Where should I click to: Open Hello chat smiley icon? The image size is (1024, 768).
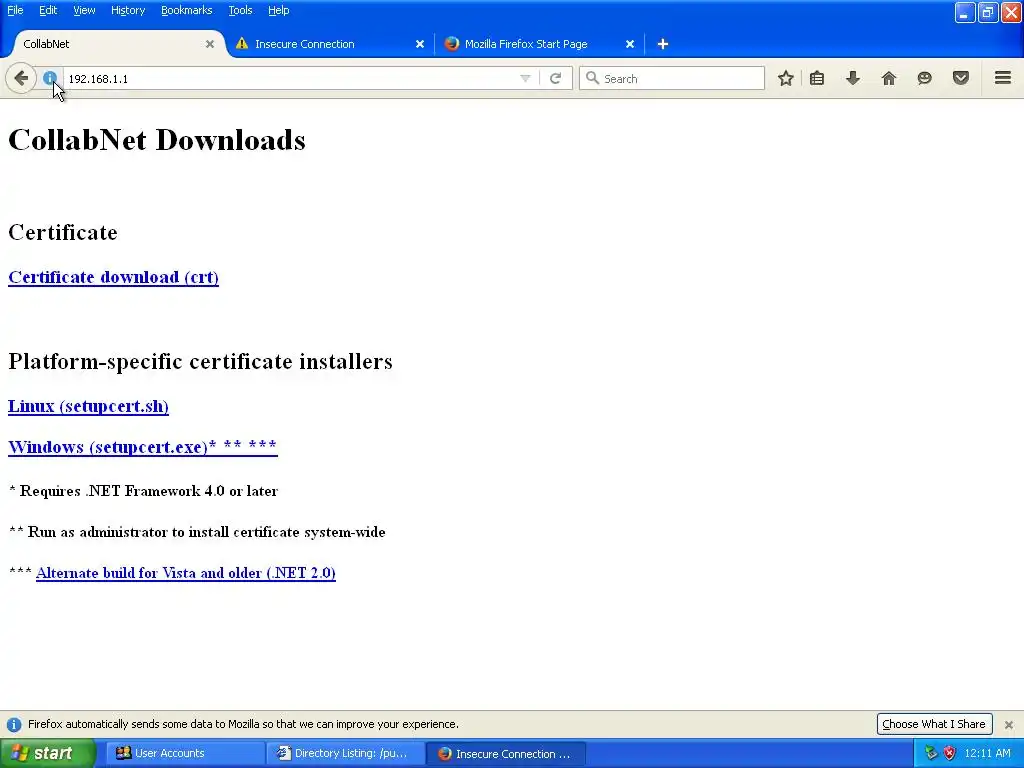pos(925,78)
